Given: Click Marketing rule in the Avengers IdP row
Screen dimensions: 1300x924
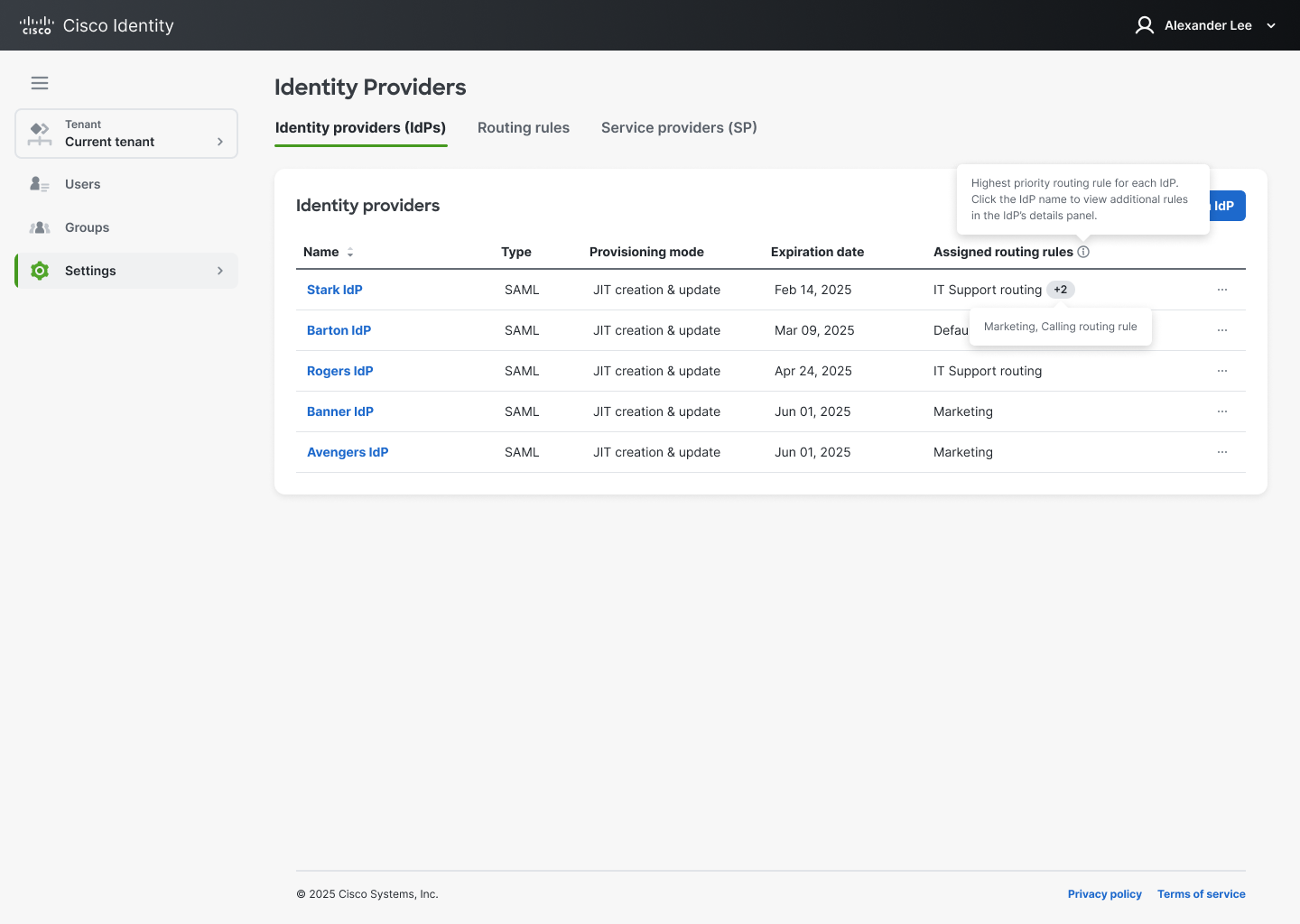Looking at the screenshot, I should point(963,452).
